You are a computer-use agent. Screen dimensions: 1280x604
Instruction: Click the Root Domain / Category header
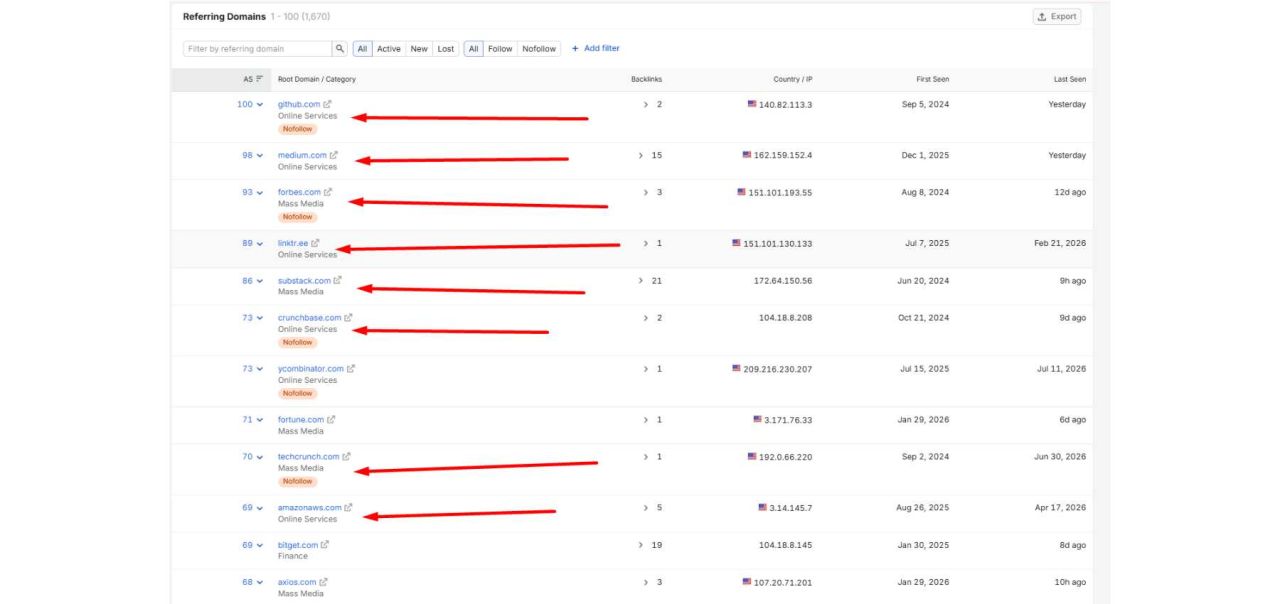point(317,79)
